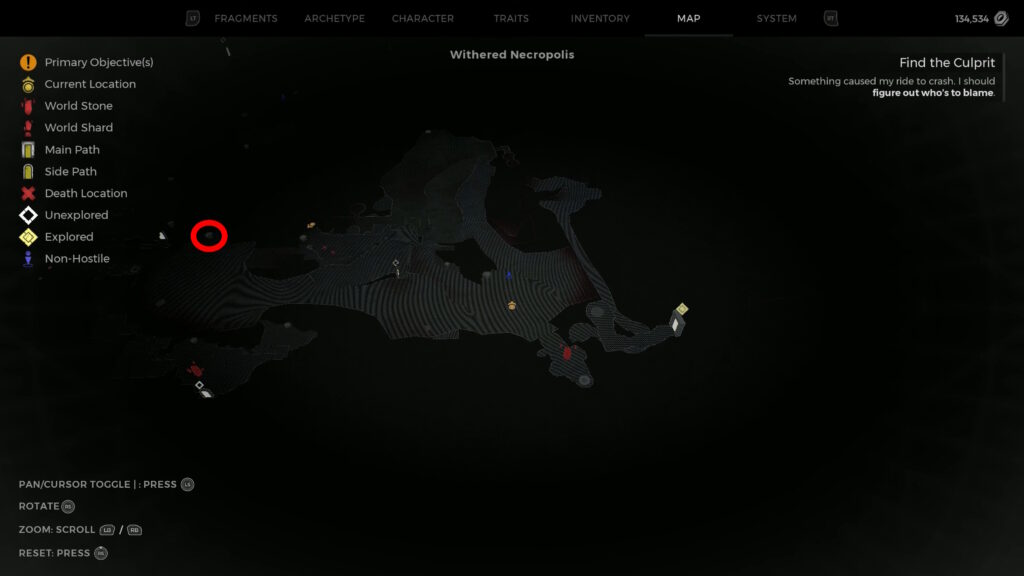
Task: Click the Unexplored legend label
Action: point(76,215)
